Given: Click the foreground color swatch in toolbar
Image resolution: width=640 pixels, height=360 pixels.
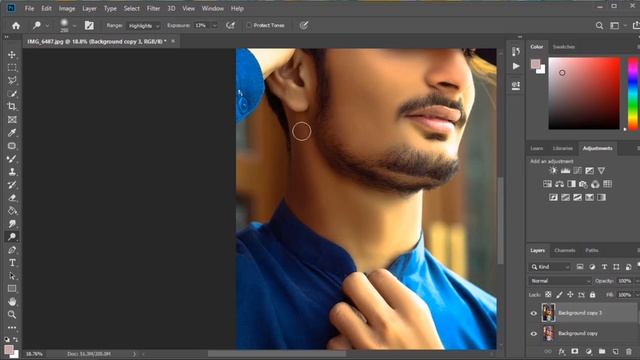Looking at the screenshot, I should [8, 350].
